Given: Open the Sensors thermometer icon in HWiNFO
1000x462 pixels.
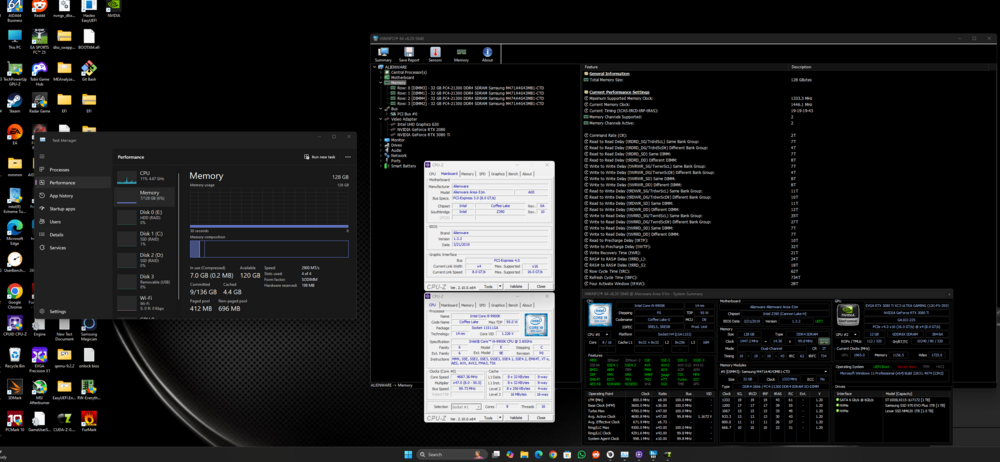Looking at the screenshot, I should pos(435,54).
